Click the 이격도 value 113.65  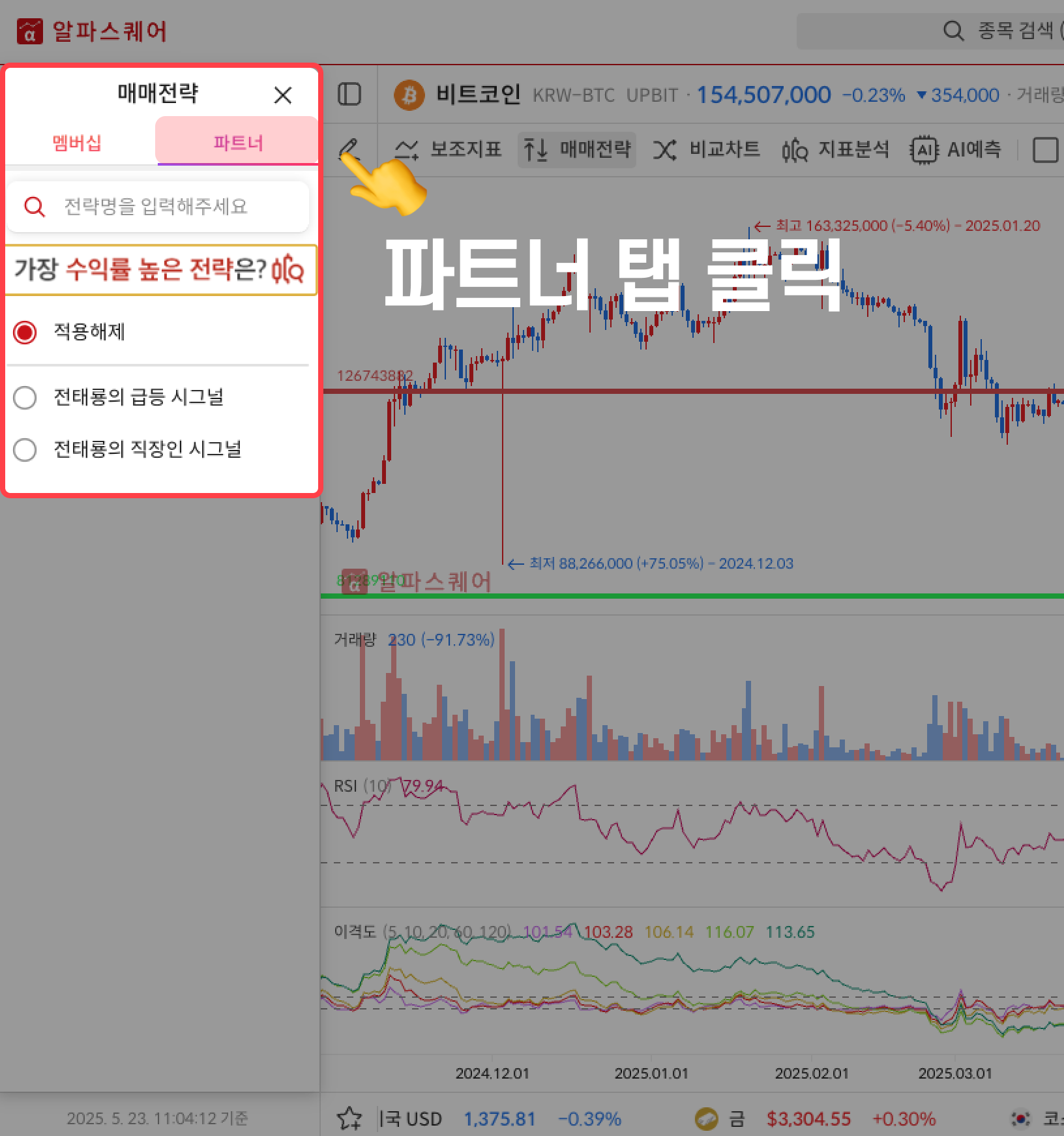pyautogui.click(x=790, y=932)
